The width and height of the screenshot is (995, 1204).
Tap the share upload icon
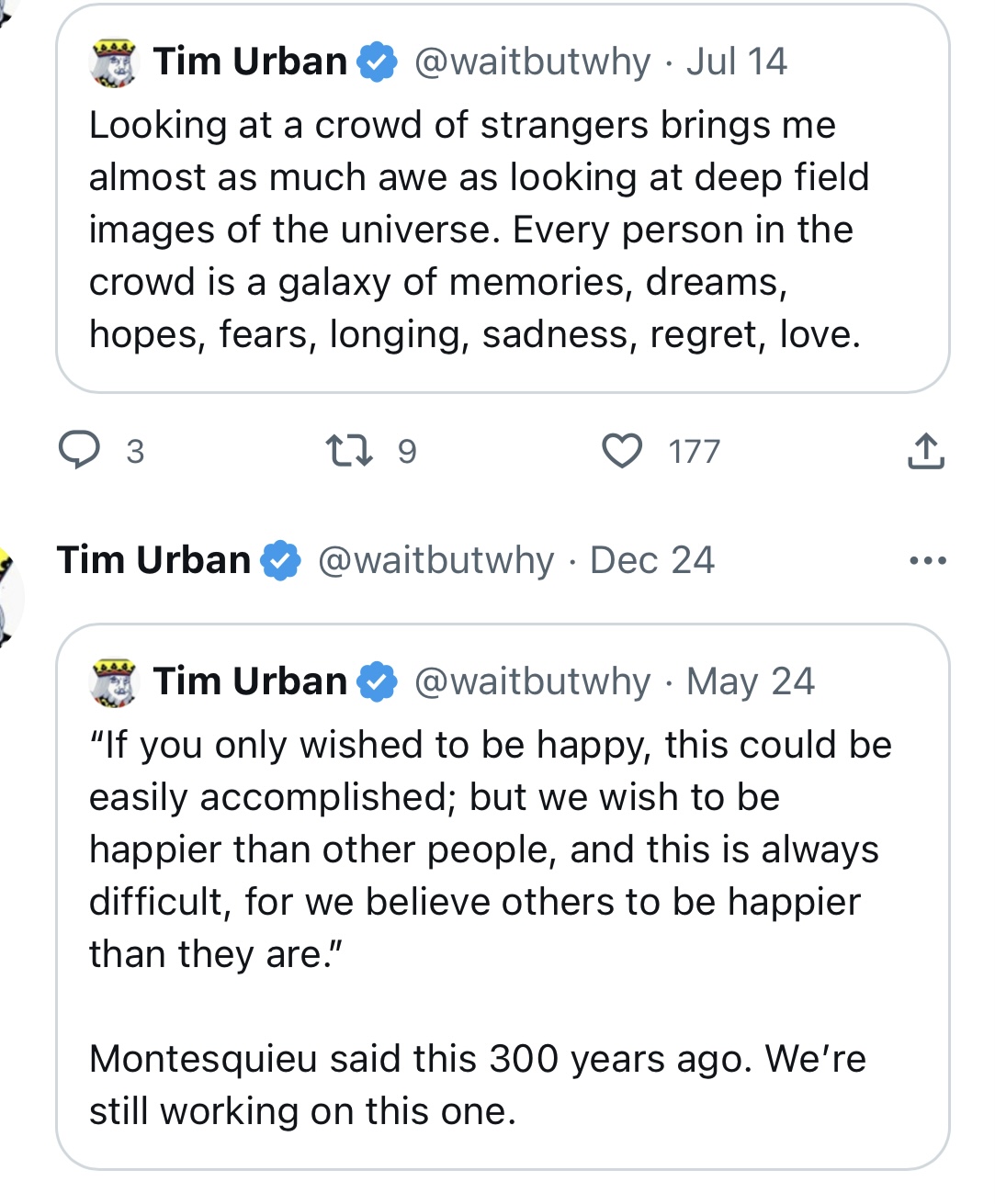click(x=926, y=451)
